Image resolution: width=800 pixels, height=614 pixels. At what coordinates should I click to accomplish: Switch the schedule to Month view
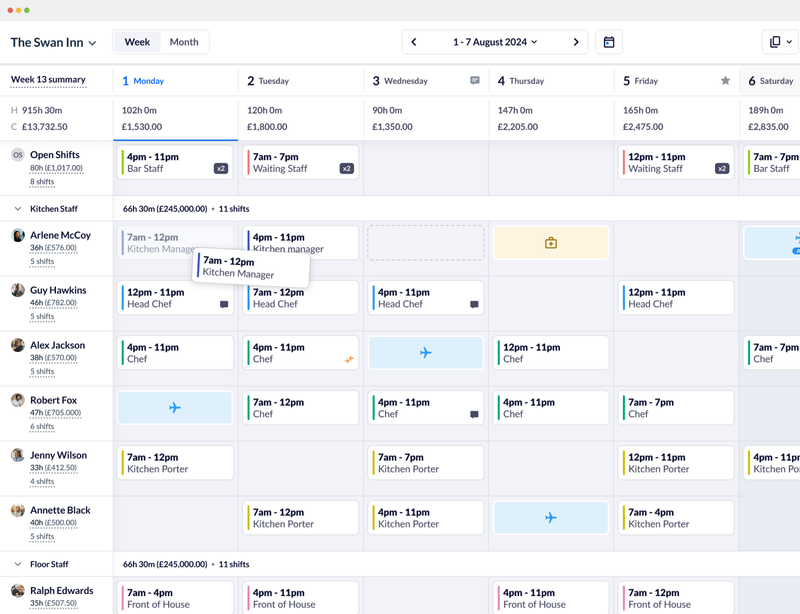pyautogui.click(x=184, y=42)
